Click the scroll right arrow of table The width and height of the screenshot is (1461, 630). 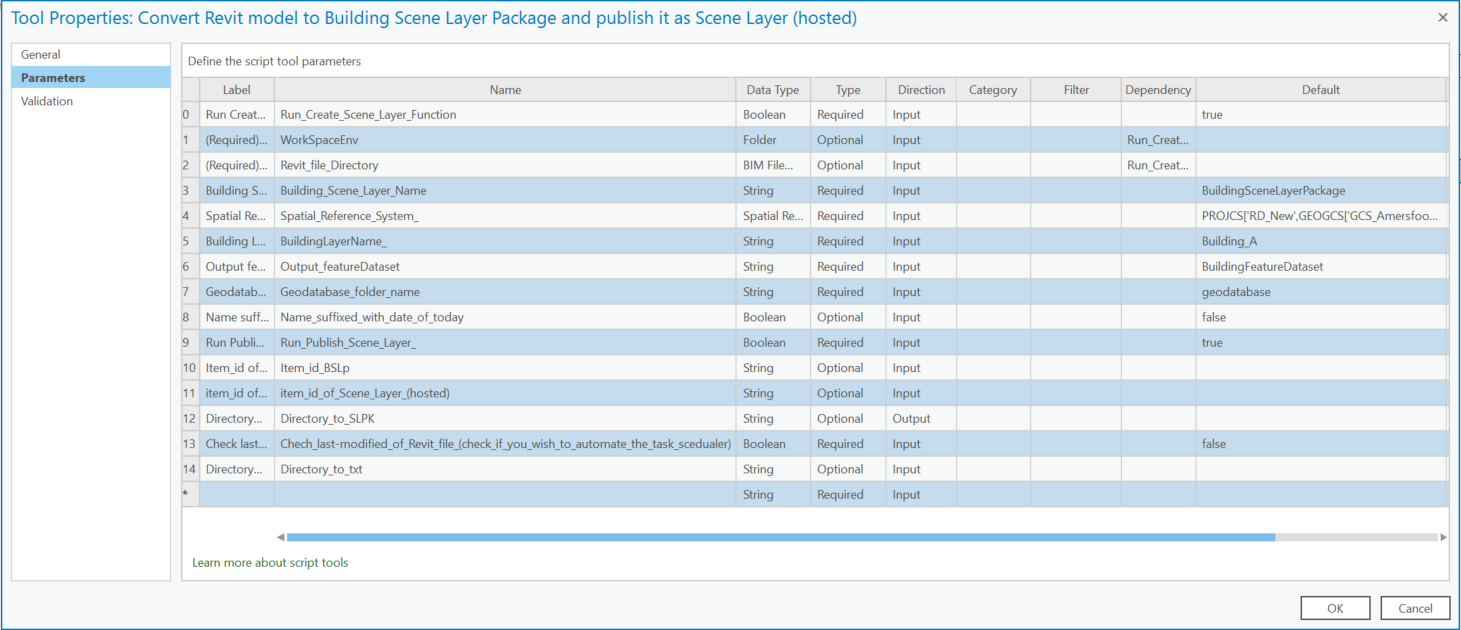tap(1443, 537)
